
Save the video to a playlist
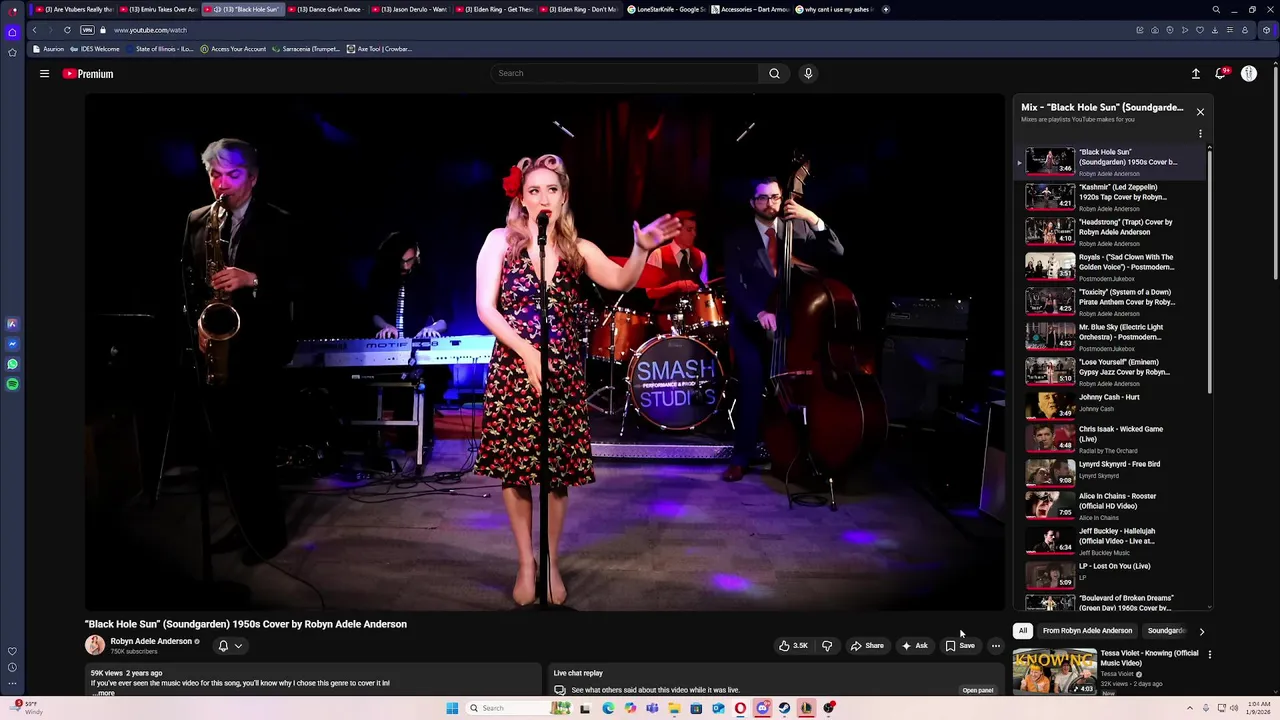(960, 646)
